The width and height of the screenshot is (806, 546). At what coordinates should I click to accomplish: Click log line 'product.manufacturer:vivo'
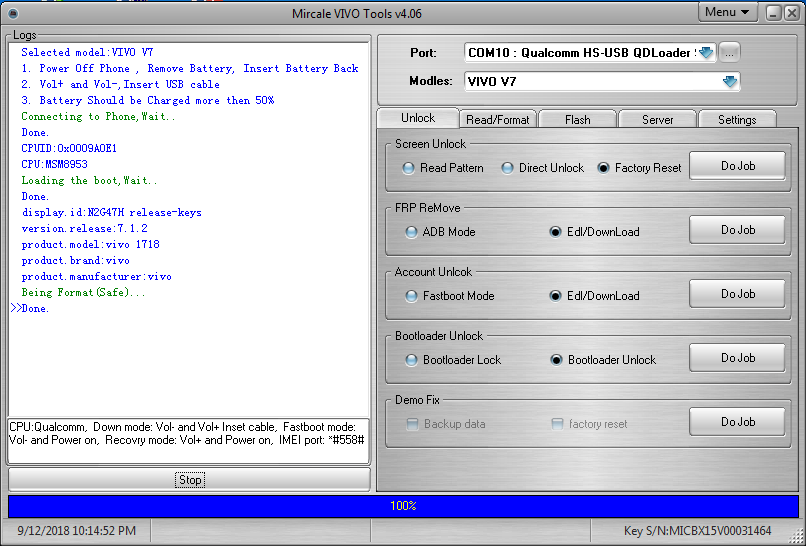coord(97,277)
